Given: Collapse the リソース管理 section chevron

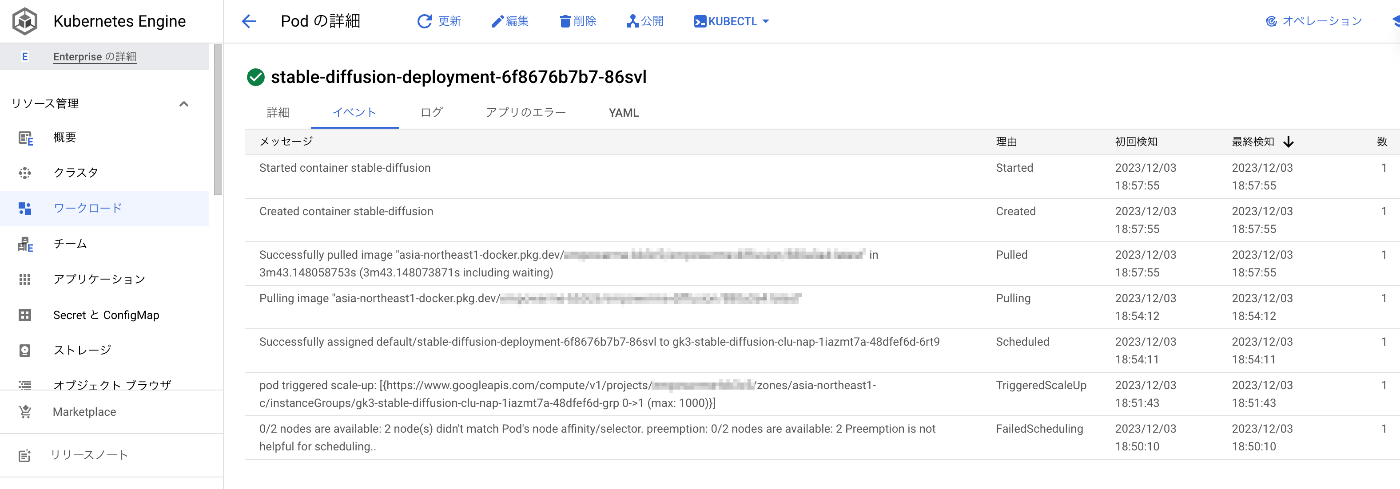Looking at the screenshot, I should tap(183, 104).
